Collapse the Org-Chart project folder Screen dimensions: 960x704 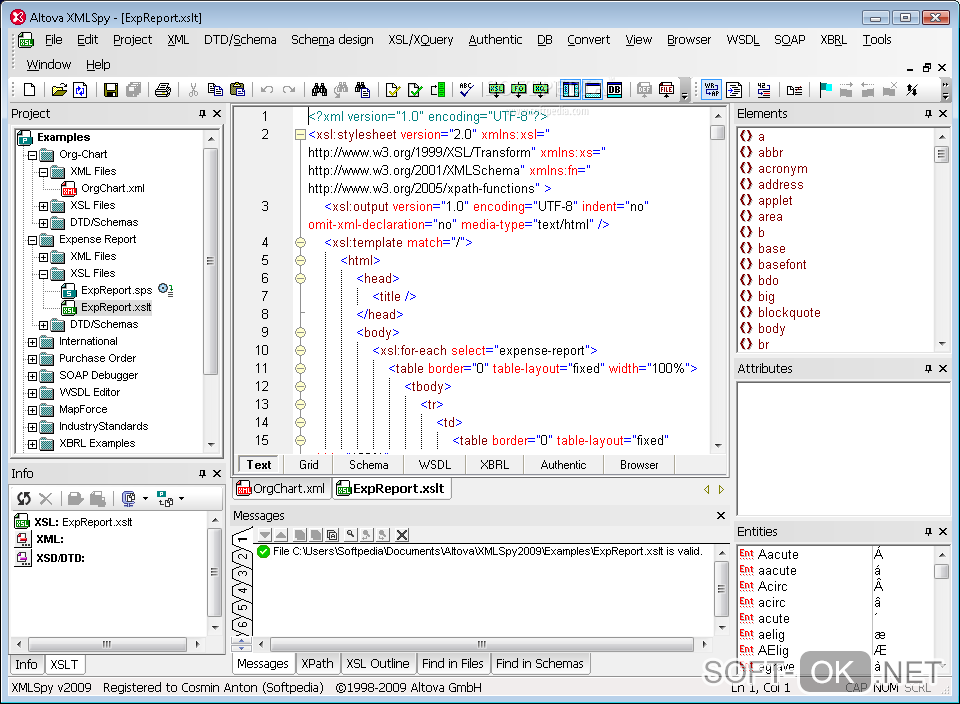tap(32, 155)
